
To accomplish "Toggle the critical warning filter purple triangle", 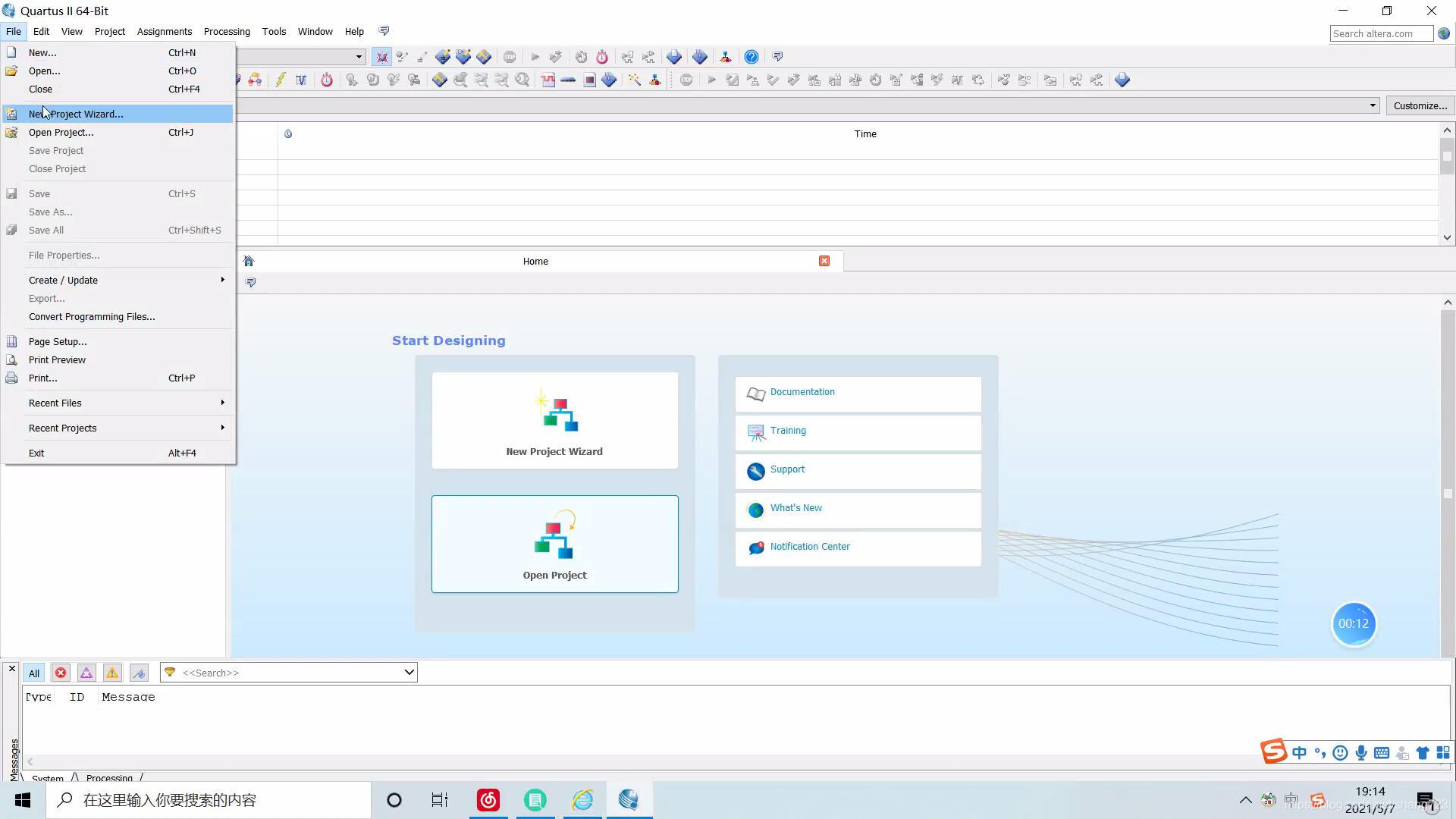I will [86, 673].
